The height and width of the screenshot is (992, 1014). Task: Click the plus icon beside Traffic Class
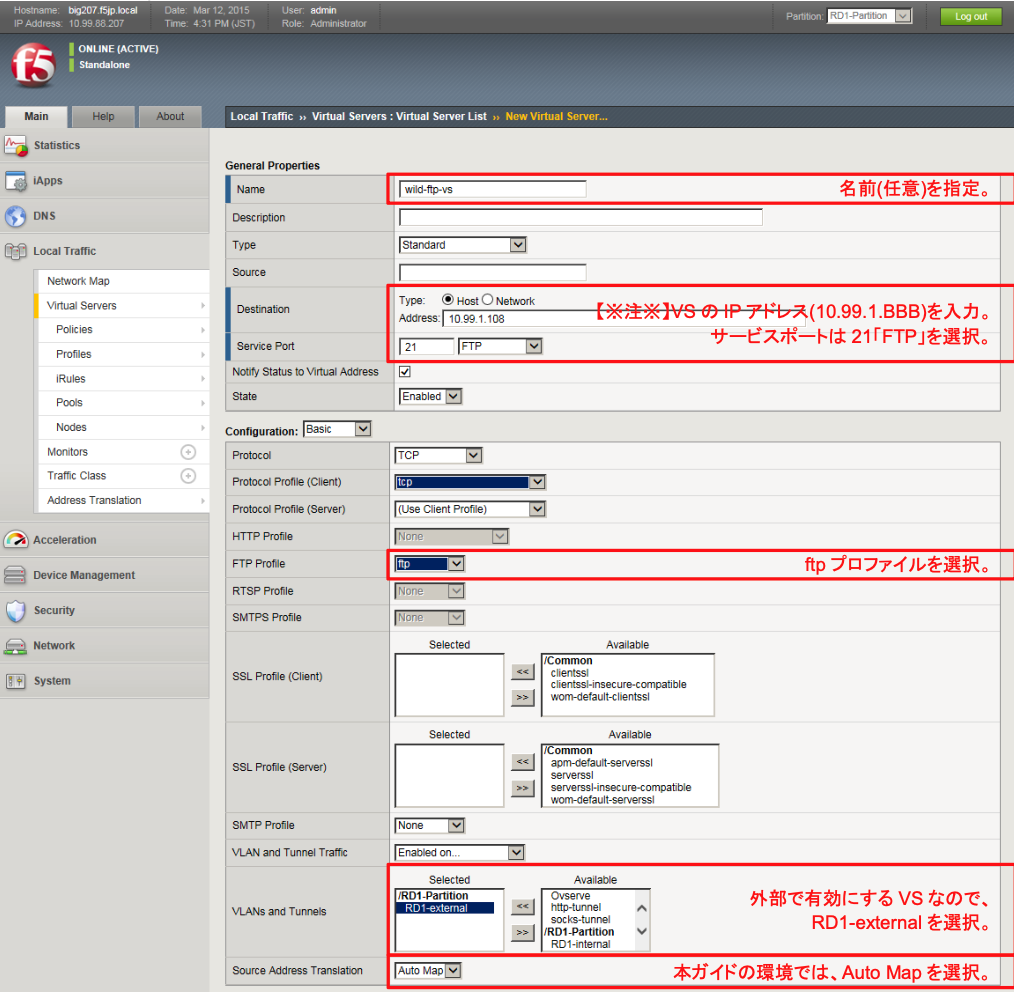(x=188, y=476)
